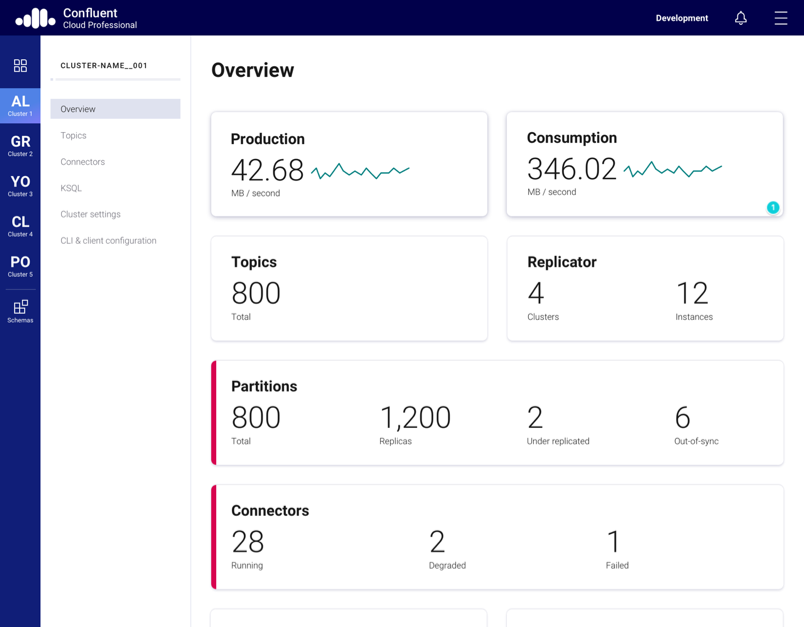804x627 pixels.
Task: Click the Confluent logo icon
Action: (x=35, y=18)
